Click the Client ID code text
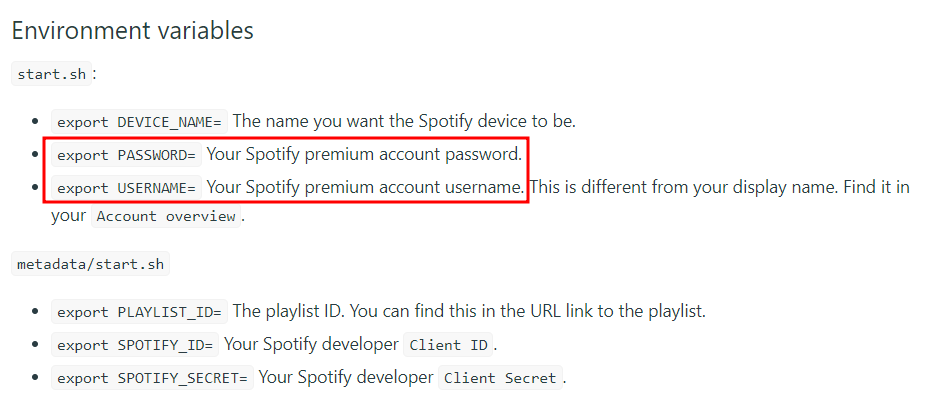The image size is (928, 402). (x=448, y=345)
